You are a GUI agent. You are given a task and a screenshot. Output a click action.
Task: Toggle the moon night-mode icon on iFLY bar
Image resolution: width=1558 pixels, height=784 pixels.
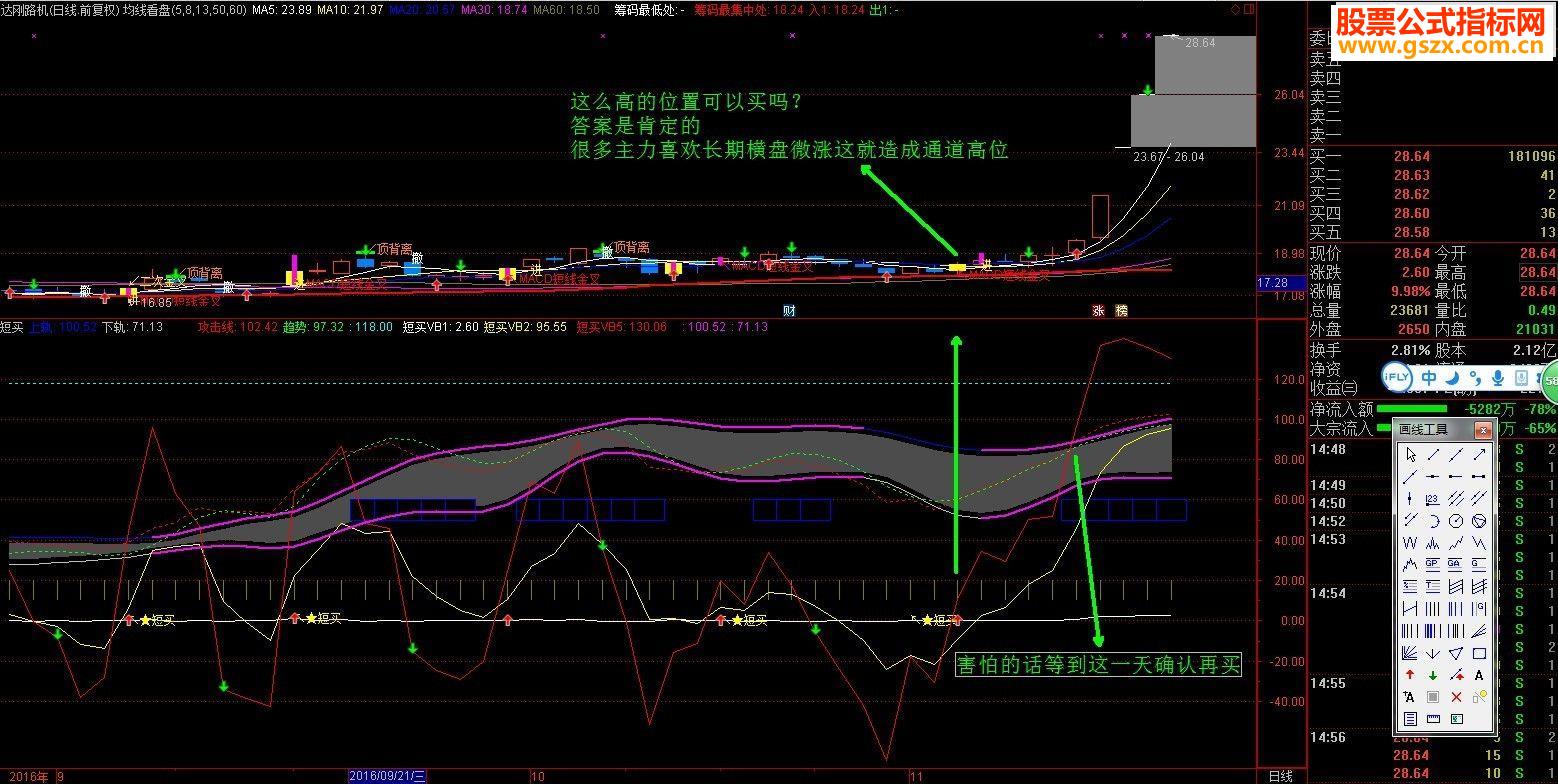(x=1452, y=377)
